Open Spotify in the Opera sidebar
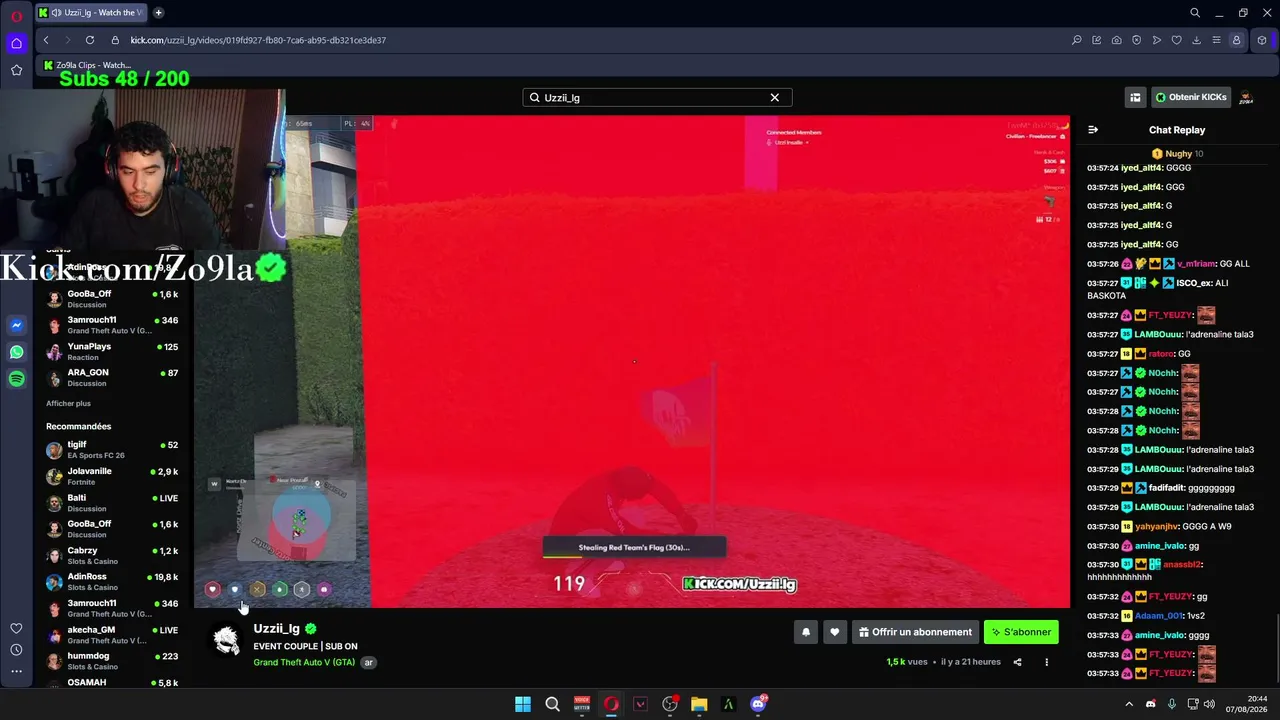The image size is (1280, 720). tap(16, 379)
